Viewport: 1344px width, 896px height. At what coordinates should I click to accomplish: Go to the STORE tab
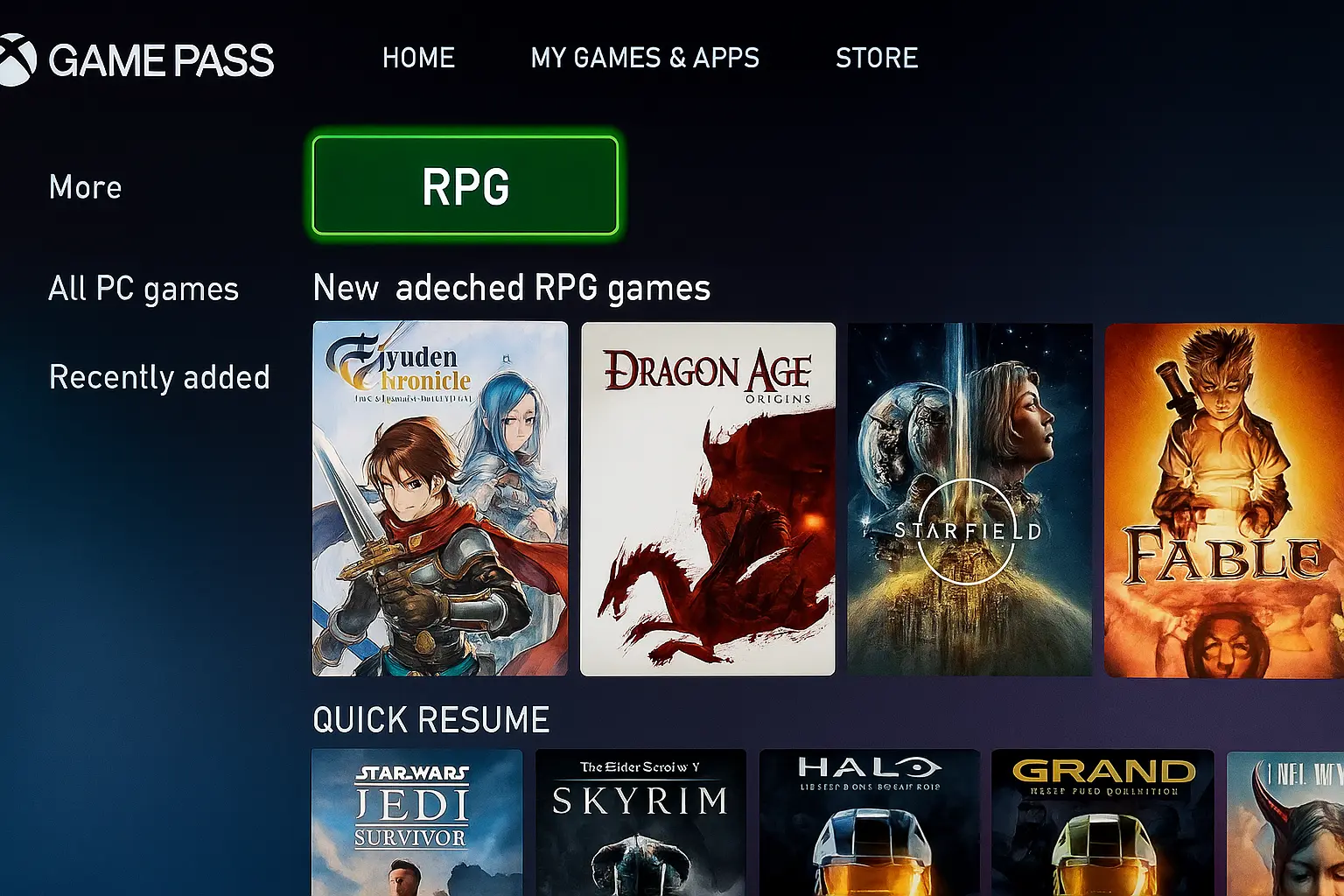click(x=877, y=58)
